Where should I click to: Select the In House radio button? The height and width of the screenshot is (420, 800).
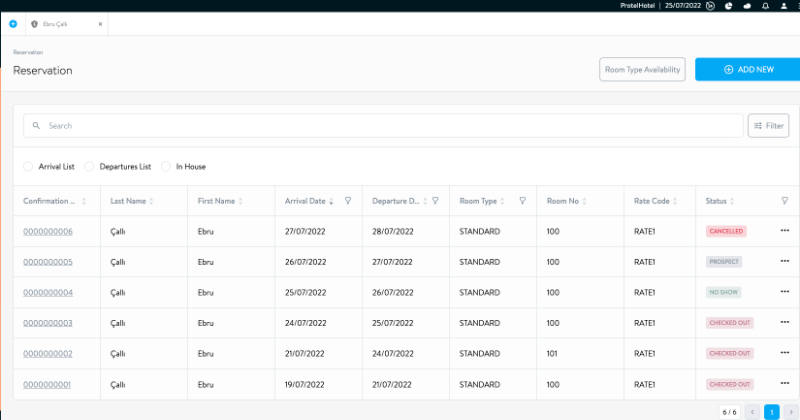pyautogui.click(x=166, y=166)
